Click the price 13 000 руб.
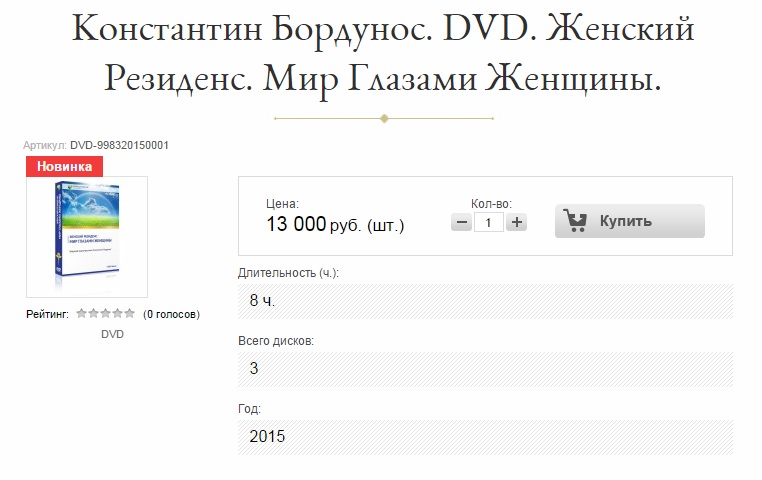762x480 pixels. point(314,224)
